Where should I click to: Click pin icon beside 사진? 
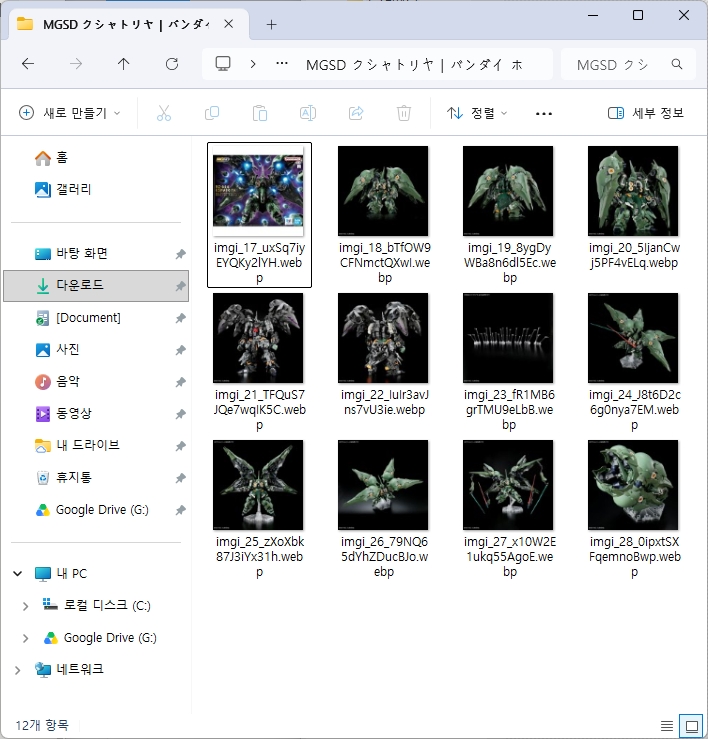pyautogui.click(x=180, y=350)
